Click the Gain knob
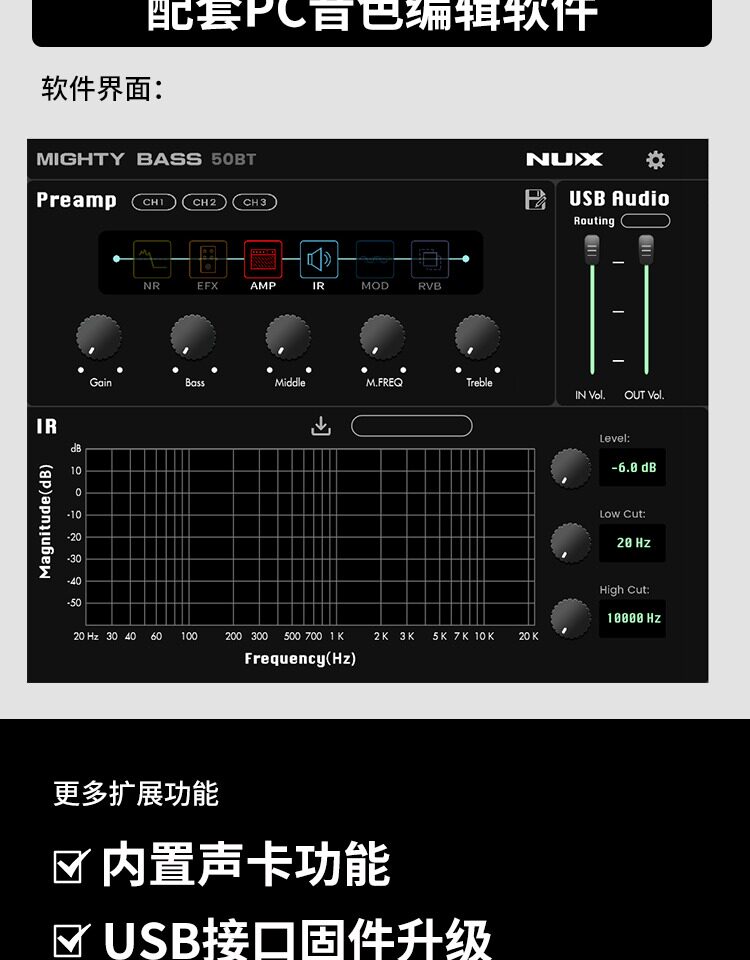 pyautogui.click(x=99, y=337)
